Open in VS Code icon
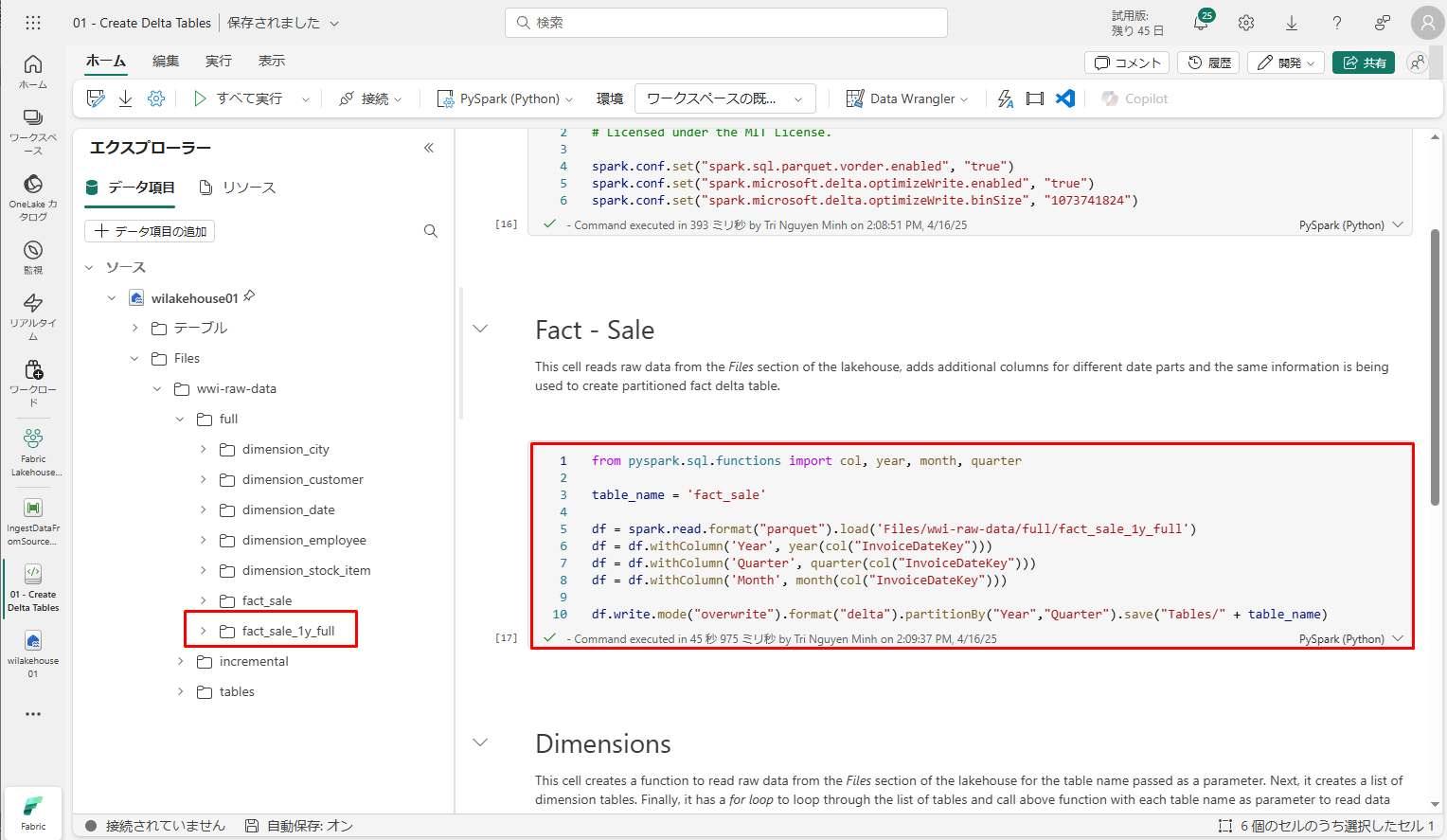The height and width of the screenshot is (840, 1447). 1065,98
